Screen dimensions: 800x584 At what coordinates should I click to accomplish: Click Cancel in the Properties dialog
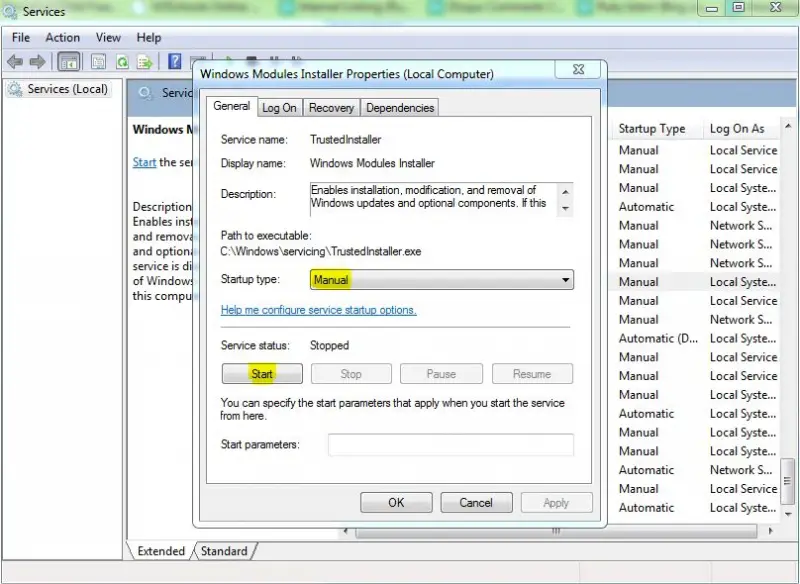click(x=476, y=502)
